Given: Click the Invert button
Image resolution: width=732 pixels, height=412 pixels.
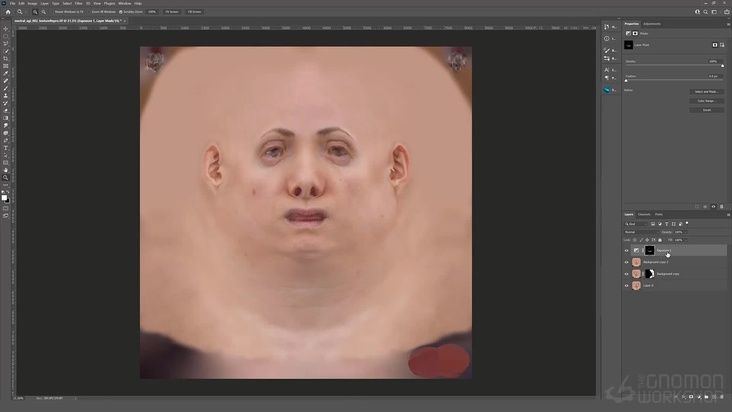Looking at the screenshot, I should pyautogui.click(x=707, y=110).
